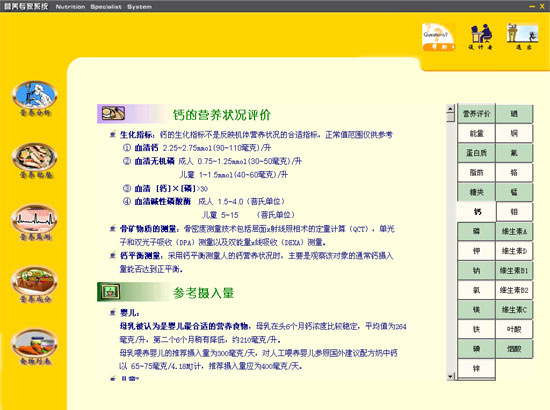Click the exit door running-man icon
This screenshot has height=410, width=550.
523,36
